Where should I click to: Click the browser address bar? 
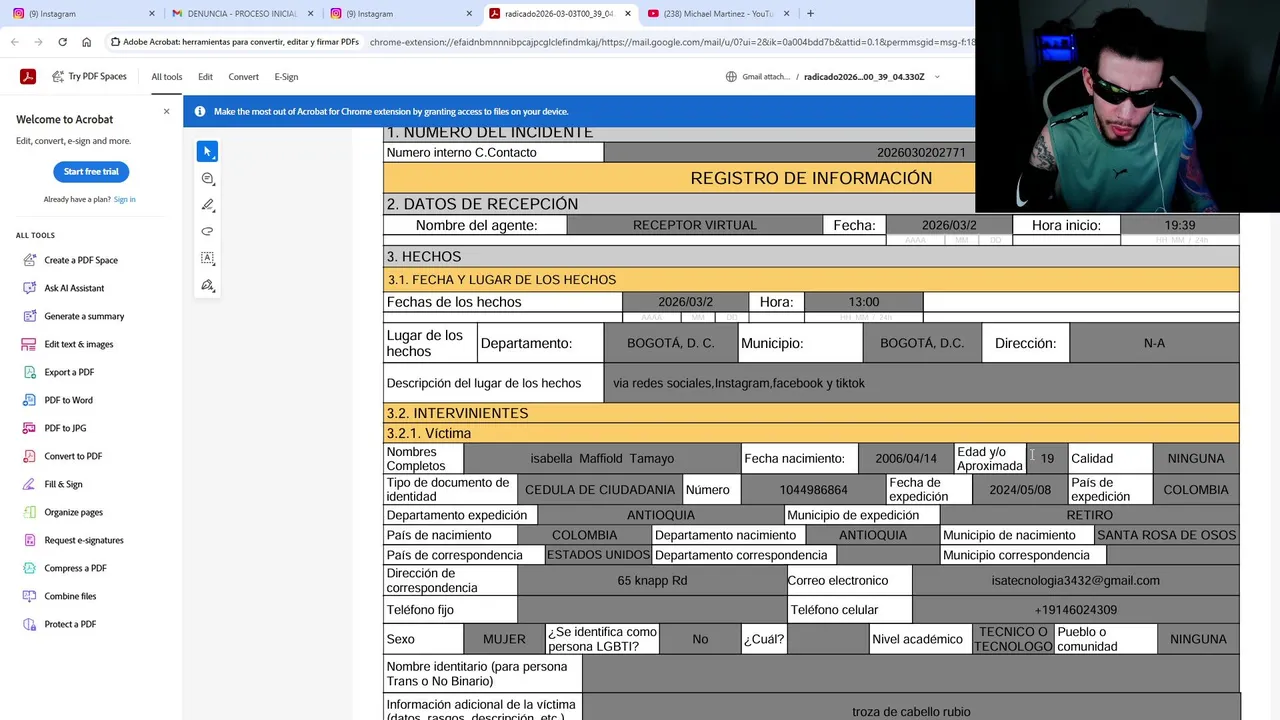[670, 42]
